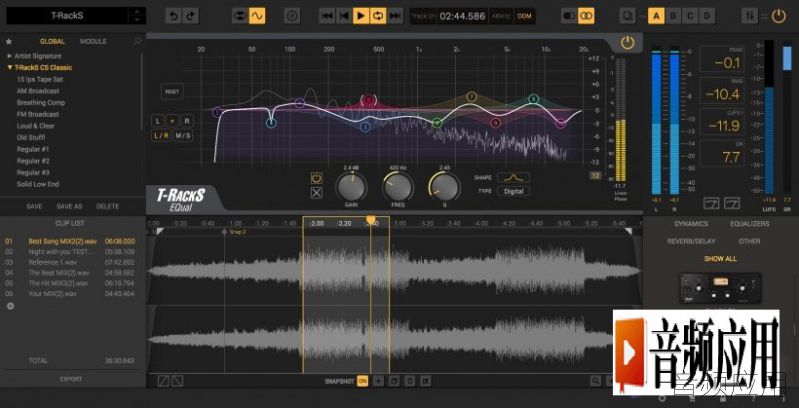The width and height of the screenshot is (799, 408).
Task: Open the SHAPE bell curve selector
Action: [514, 177]
